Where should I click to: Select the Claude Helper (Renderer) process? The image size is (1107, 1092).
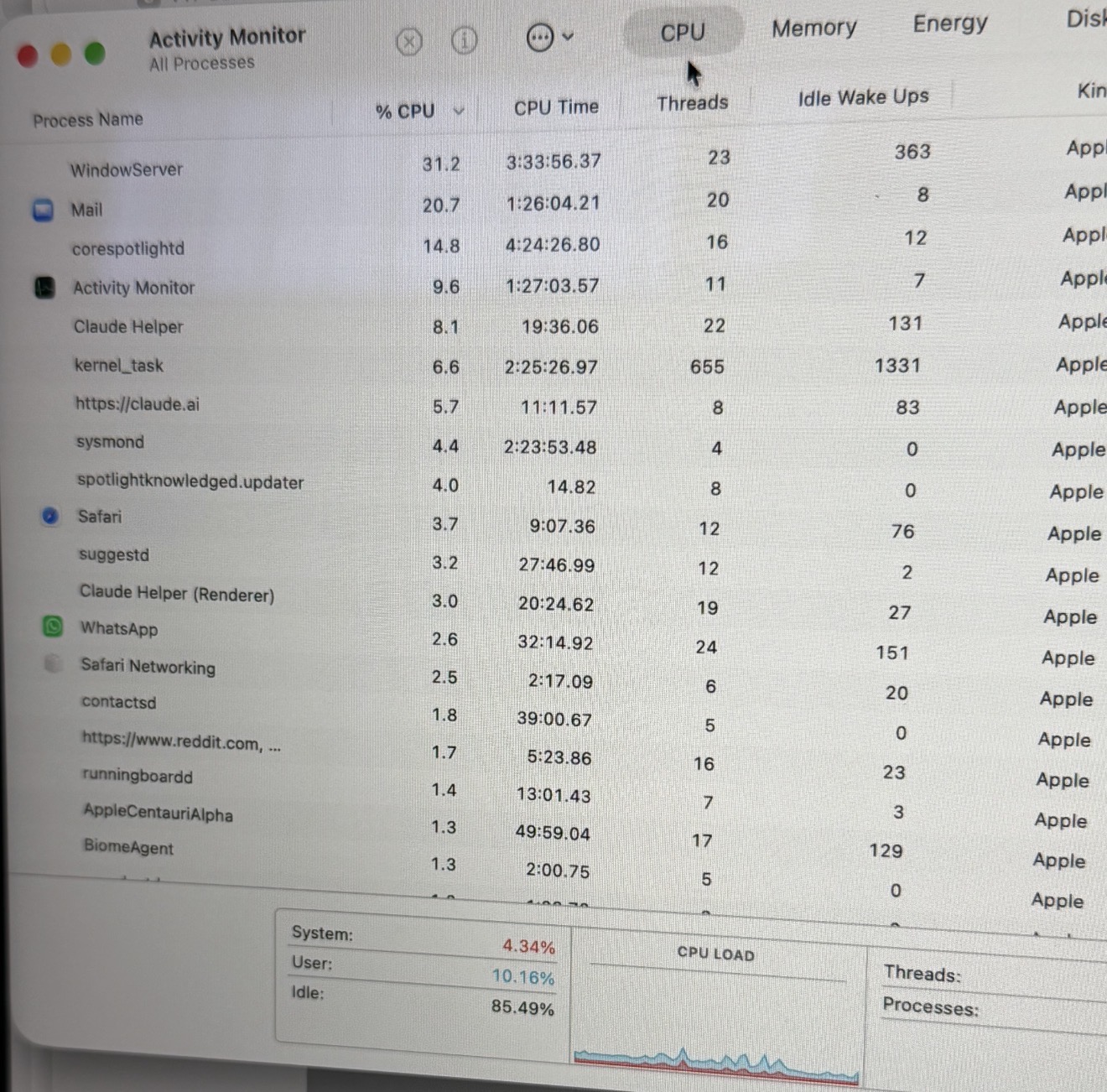coord(177,594)
